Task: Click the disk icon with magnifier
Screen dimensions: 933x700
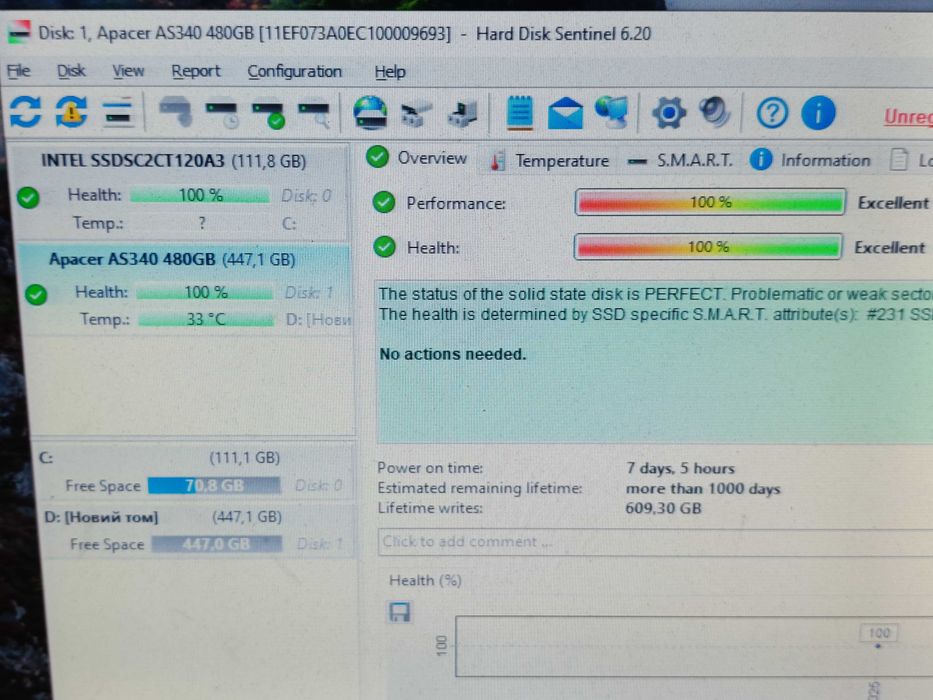Action: [x=314, y=113]
